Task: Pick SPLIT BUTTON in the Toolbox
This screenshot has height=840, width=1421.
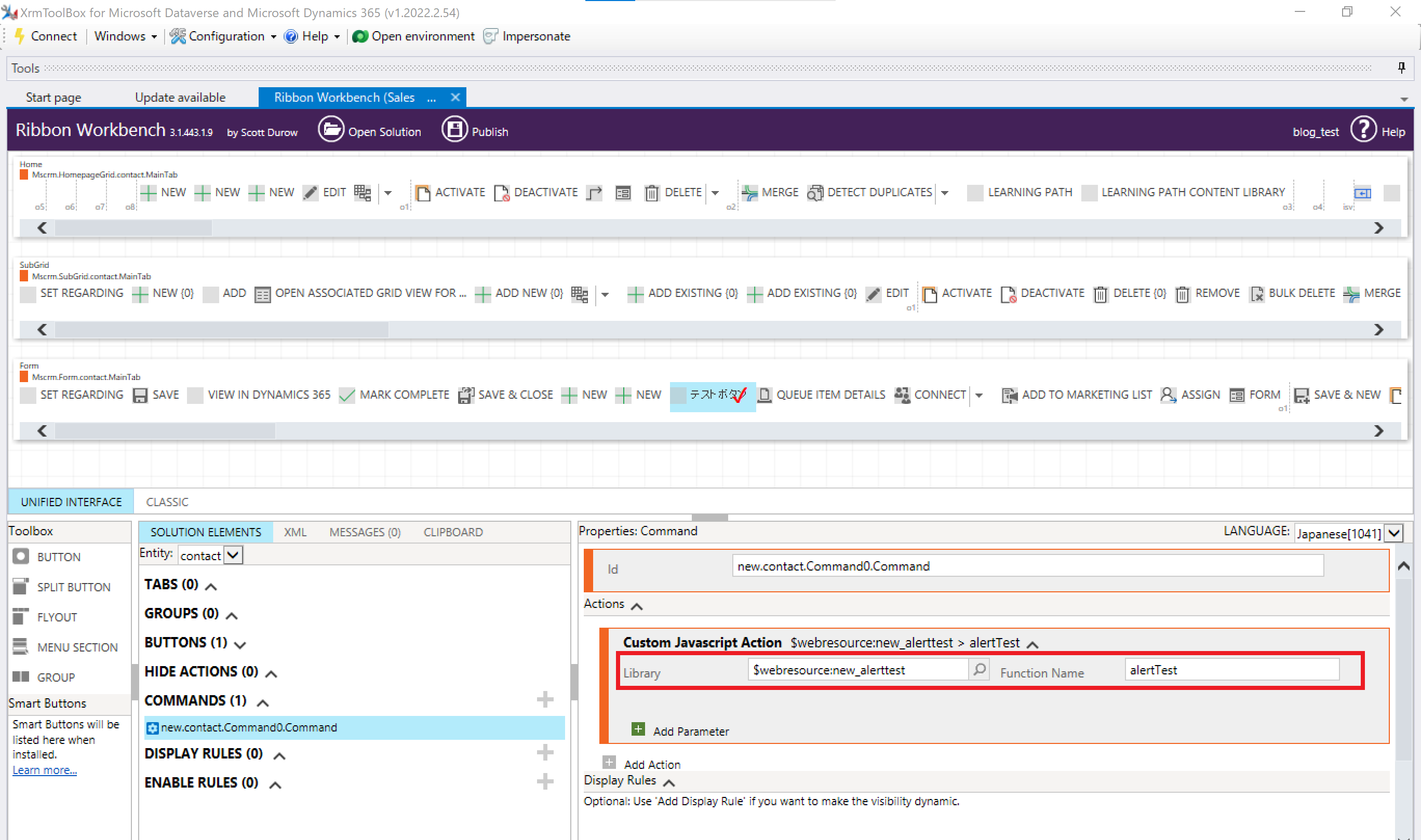Action: coord(62,587)
